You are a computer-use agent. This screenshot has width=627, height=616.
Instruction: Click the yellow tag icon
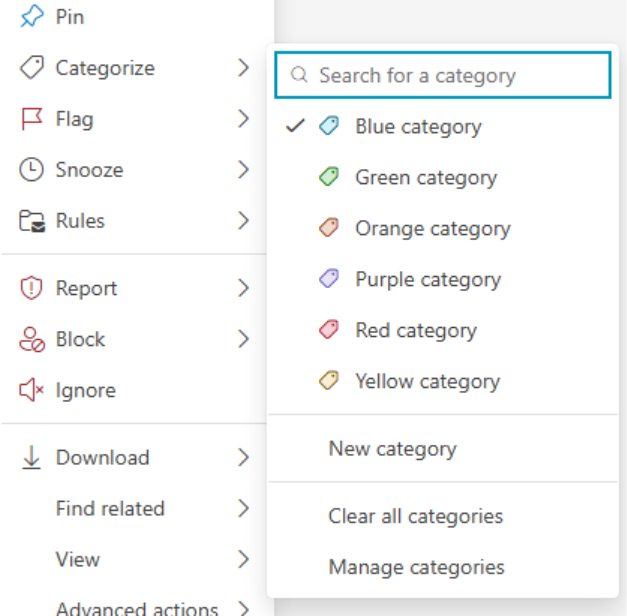329,380
